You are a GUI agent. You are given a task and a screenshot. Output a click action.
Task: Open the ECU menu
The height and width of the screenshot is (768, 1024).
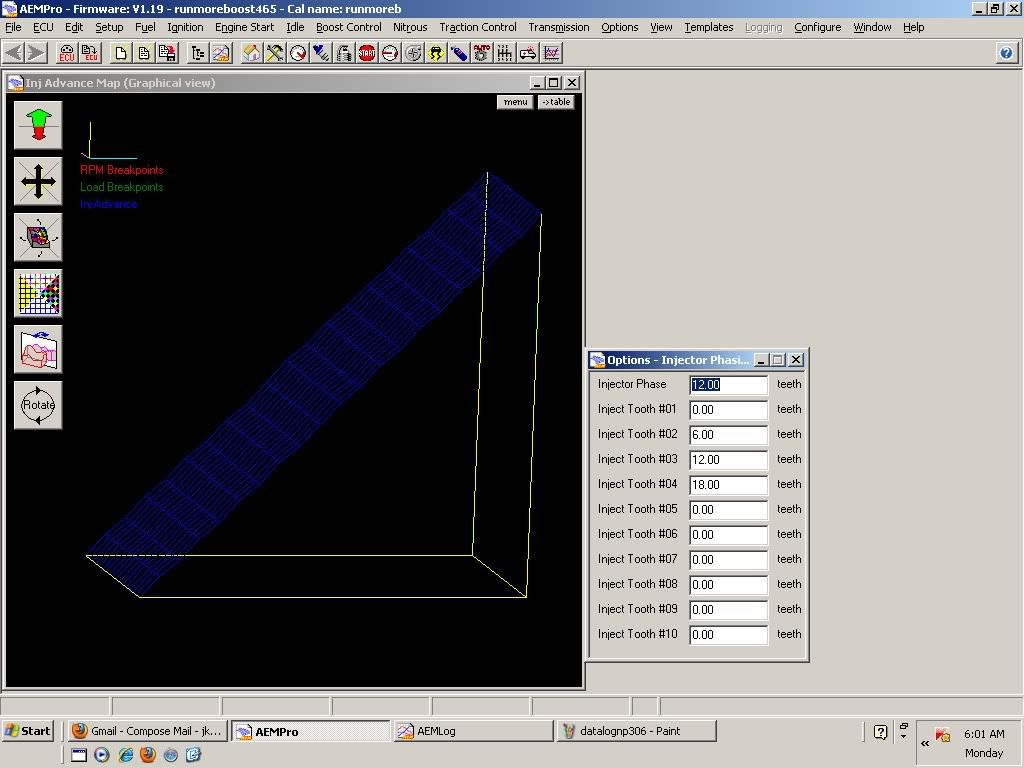pyautogui.click(x=43, y=27)
